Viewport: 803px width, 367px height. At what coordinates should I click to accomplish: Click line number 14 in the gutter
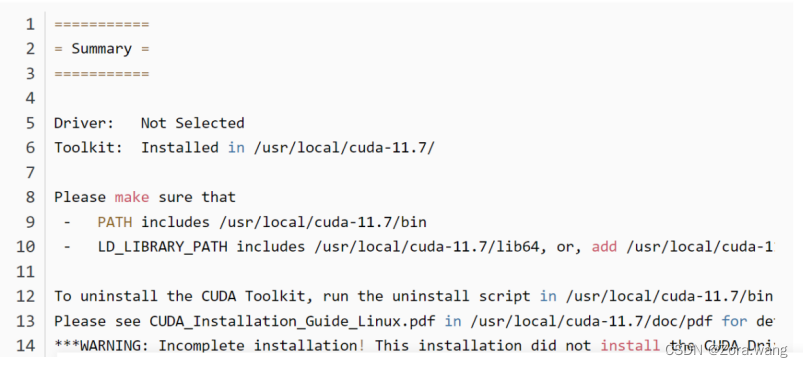(26, 346)
